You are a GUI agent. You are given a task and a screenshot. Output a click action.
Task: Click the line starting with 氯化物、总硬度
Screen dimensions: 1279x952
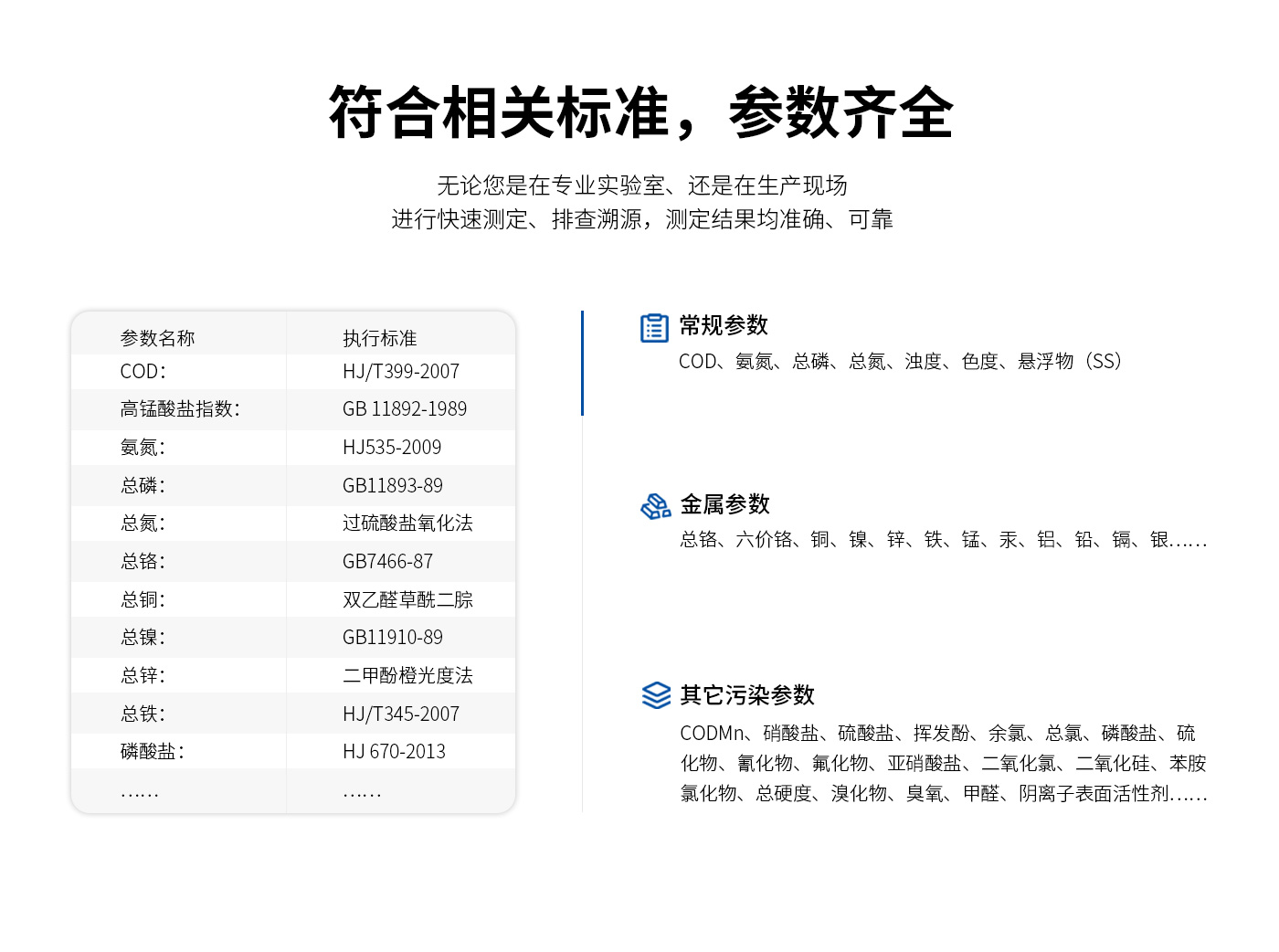coord(944,794)
